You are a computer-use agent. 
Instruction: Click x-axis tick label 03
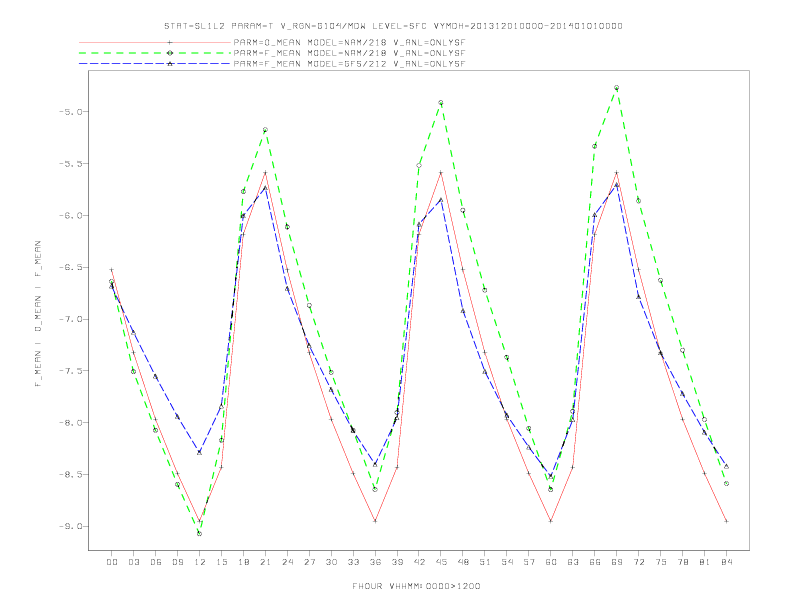pyautogui.click(x=133, y=562)
